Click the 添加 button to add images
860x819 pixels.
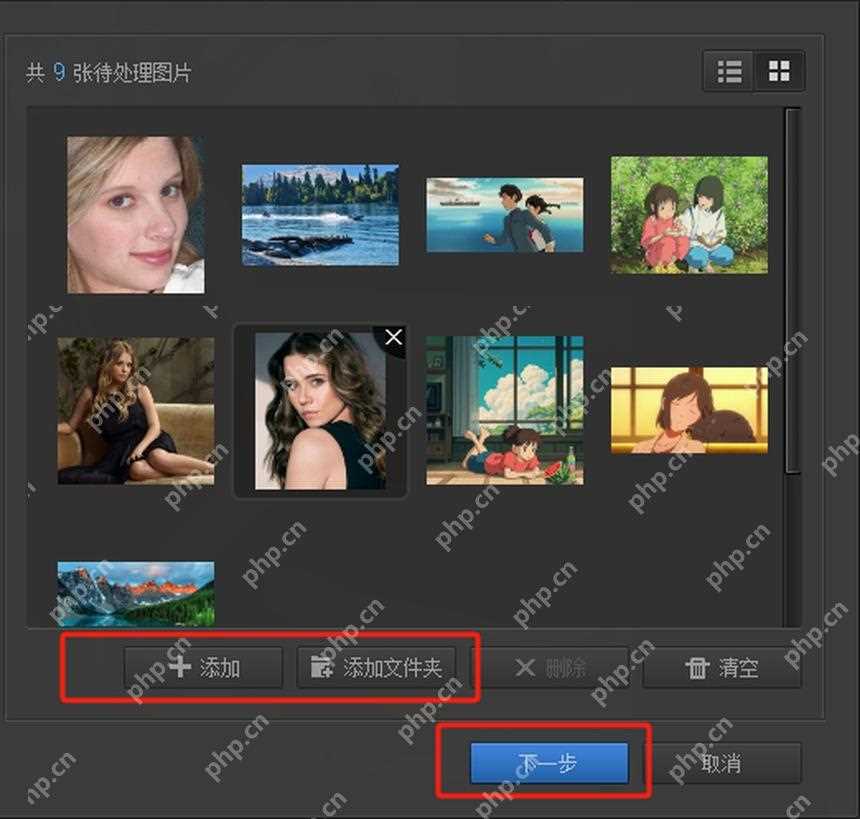coord(203,668)
